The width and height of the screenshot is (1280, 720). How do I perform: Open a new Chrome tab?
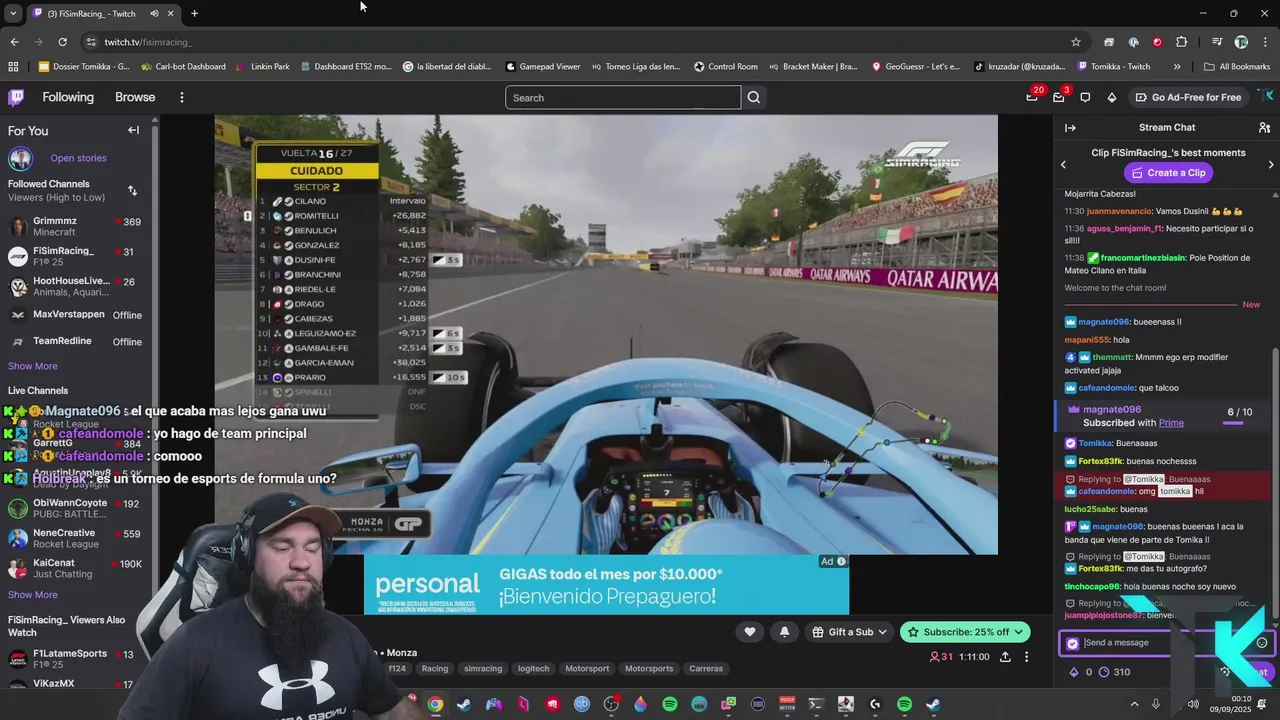pos(194,14)
